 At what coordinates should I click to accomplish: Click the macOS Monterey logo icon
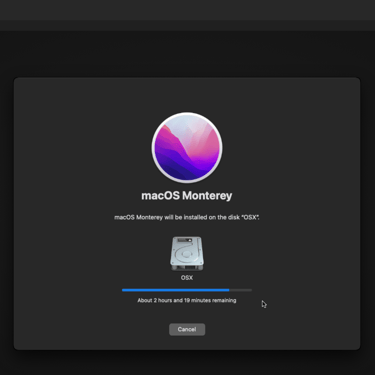tap(187, 147)
